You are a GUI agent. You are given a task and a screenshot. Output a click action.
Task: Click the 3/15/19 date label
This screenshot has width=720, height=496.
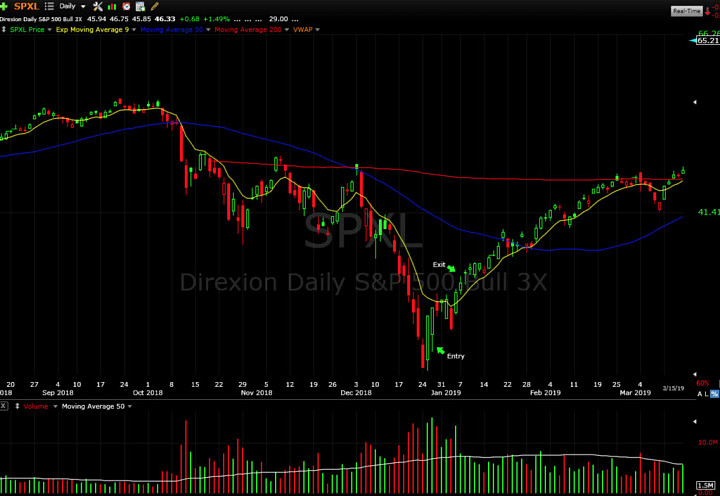(673, 388)
